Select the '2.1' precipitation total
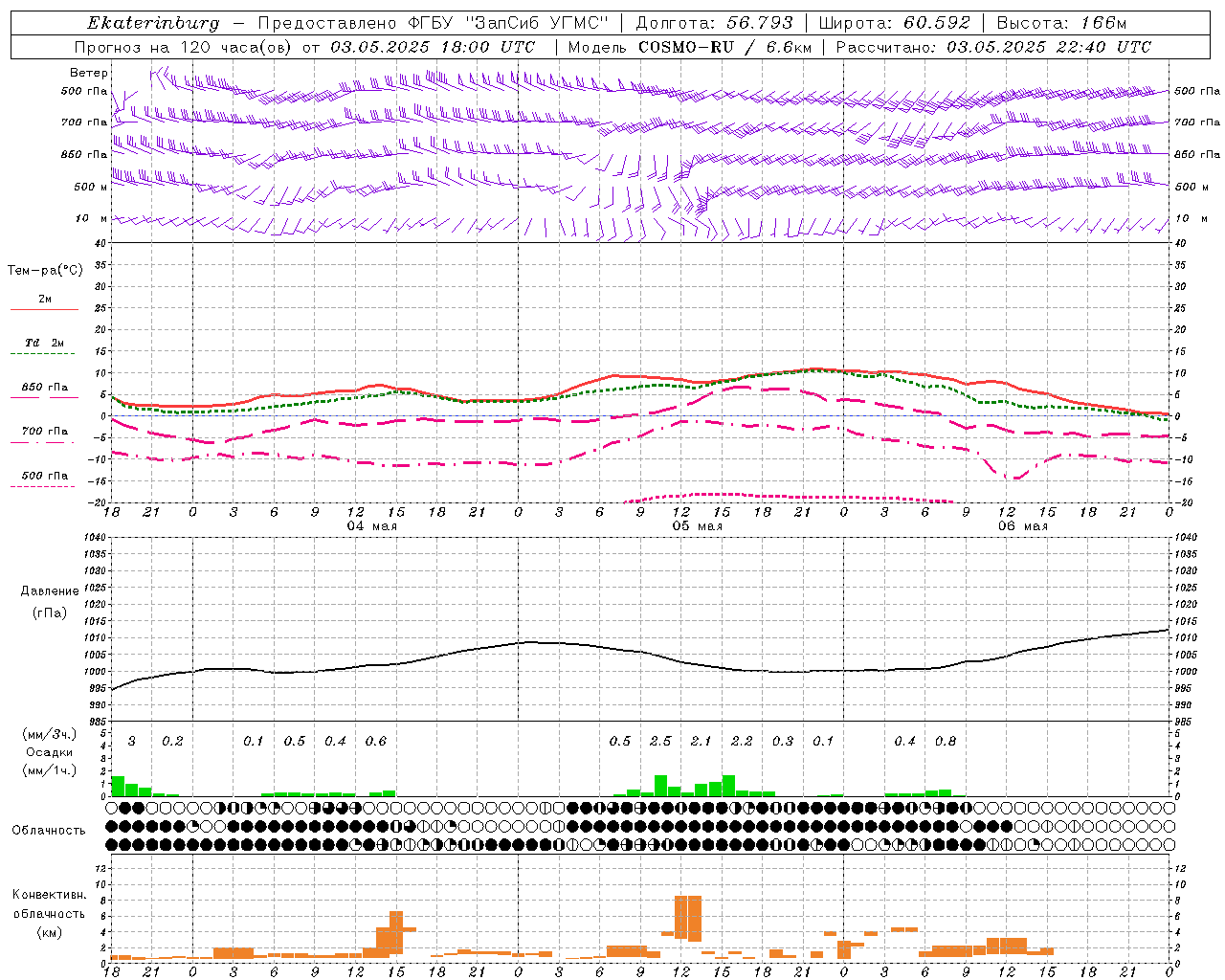This screenshot has height=980, width=1225. coord(701,742)
